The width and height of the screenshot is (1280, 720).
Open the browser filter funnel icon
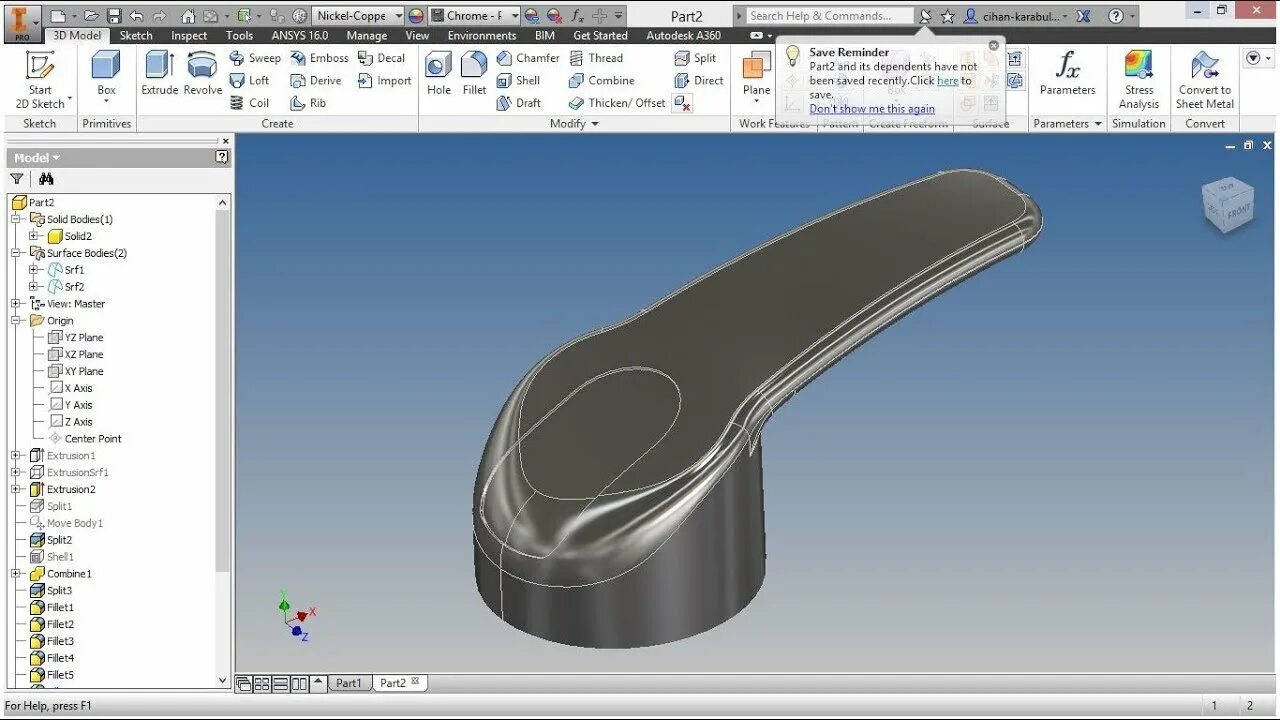17,179
